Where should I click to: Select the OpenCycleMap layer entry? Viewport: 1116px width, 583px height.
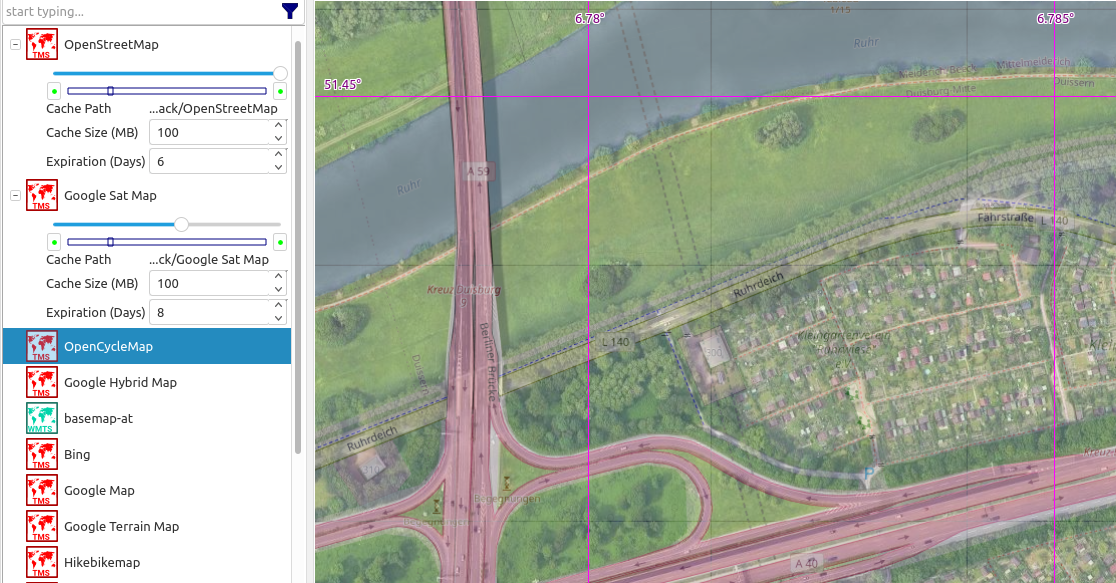(x=108, y=347)
